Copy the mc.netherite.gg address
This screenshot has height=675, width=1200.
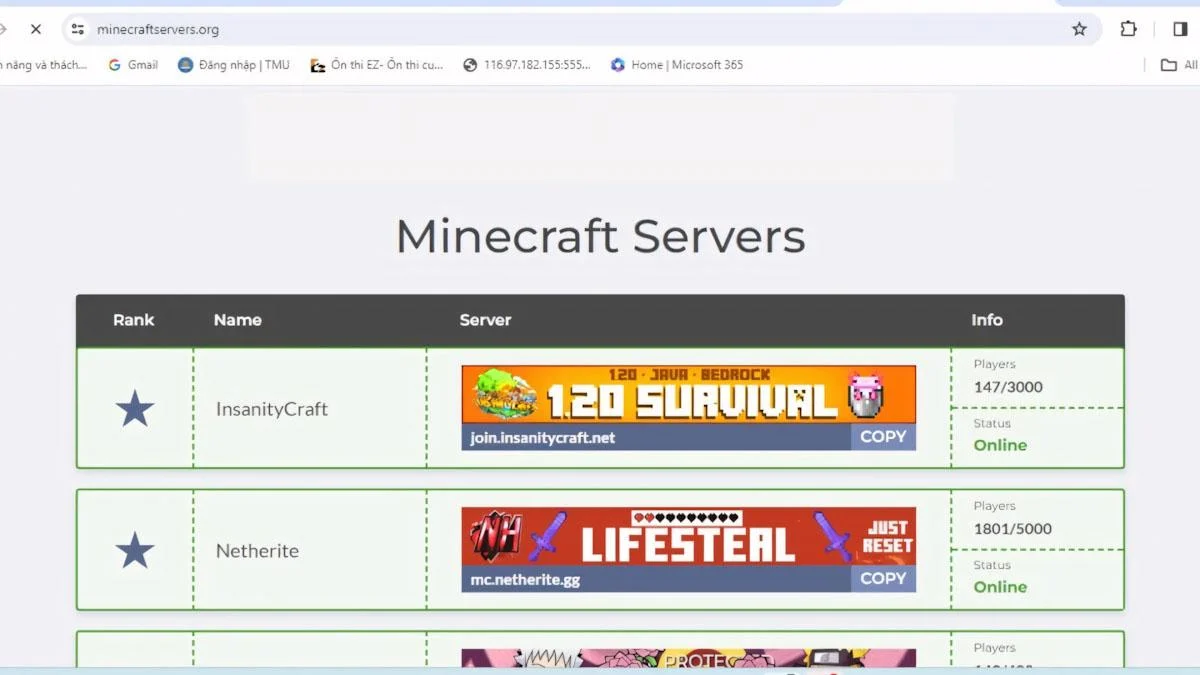click(883, 579)
